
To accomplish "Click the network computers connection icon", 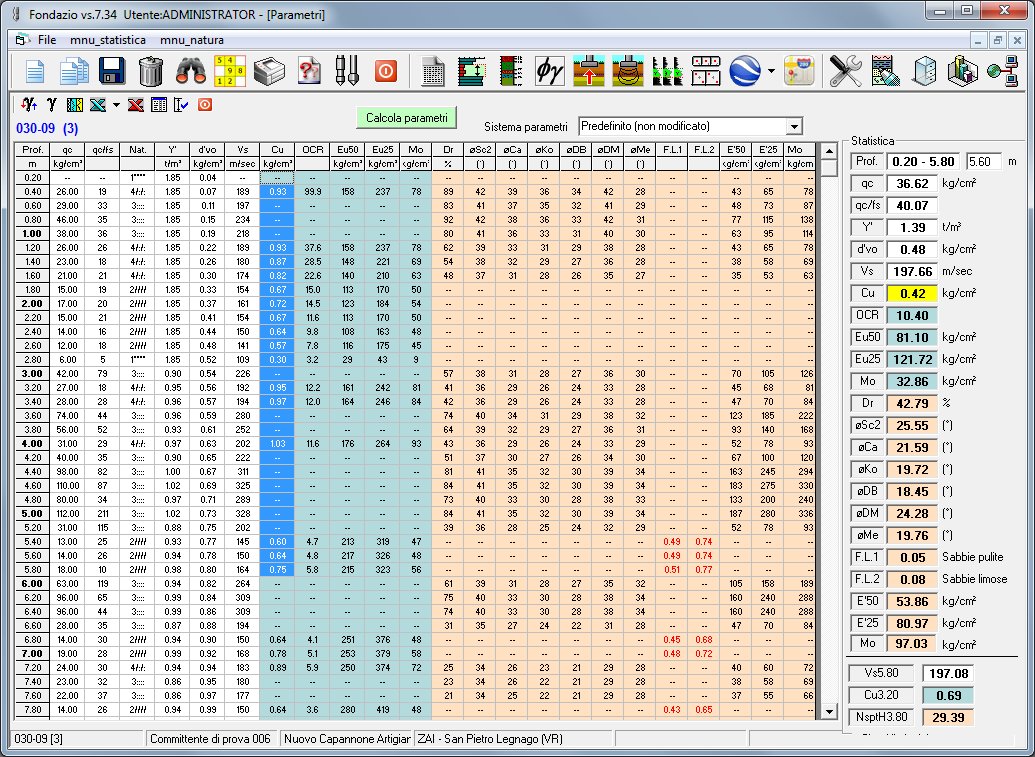I will (1003, 71).
